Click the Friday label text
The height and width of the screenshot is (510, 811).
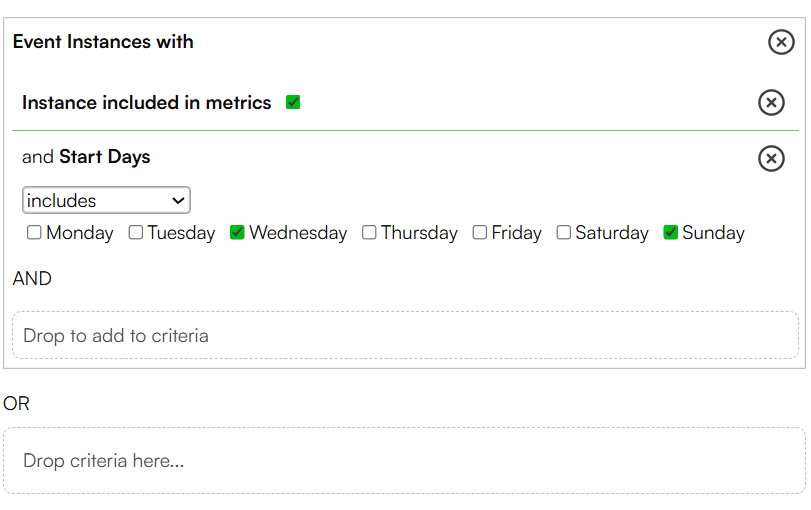(516, 233)
